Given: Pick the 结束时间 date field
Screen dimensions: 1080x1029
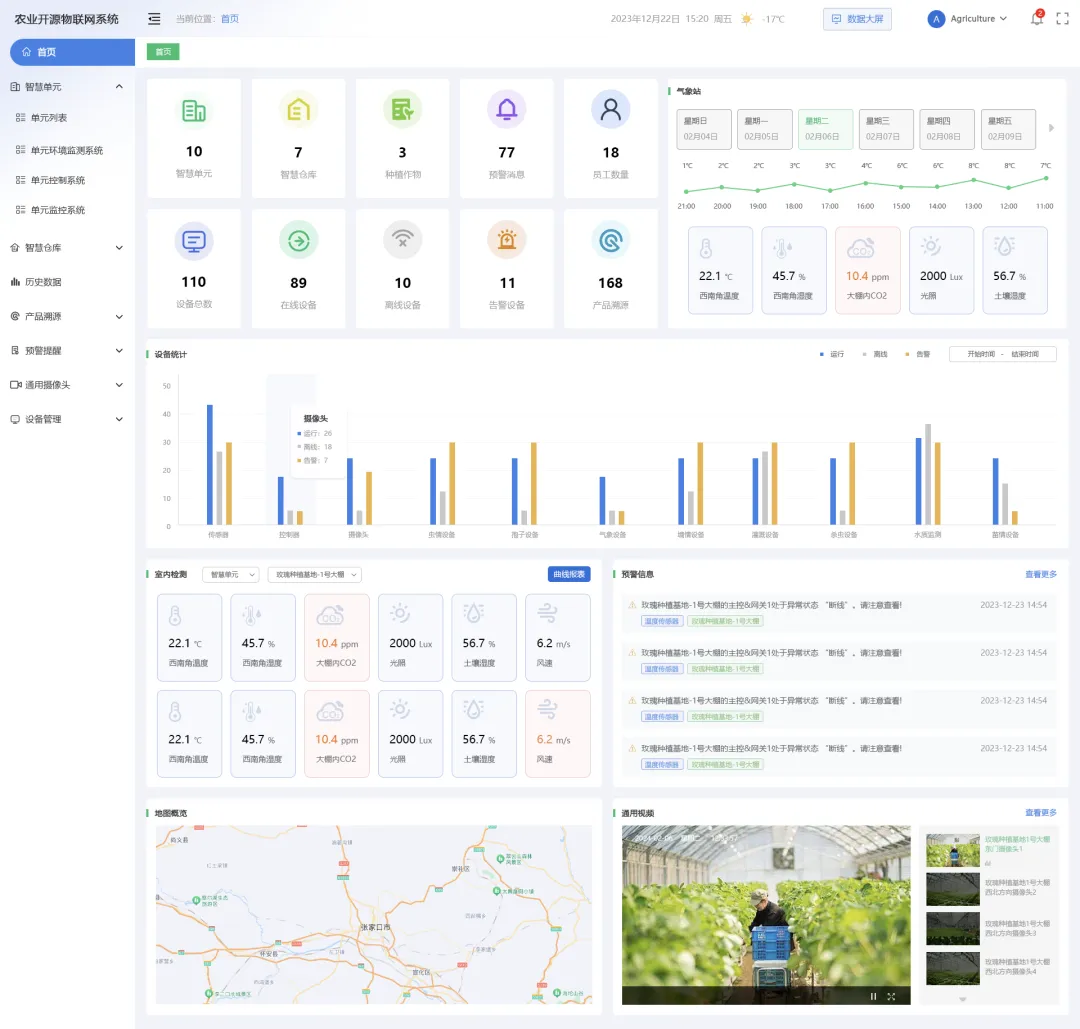Looking at the screenshot, I should 1025,354.
